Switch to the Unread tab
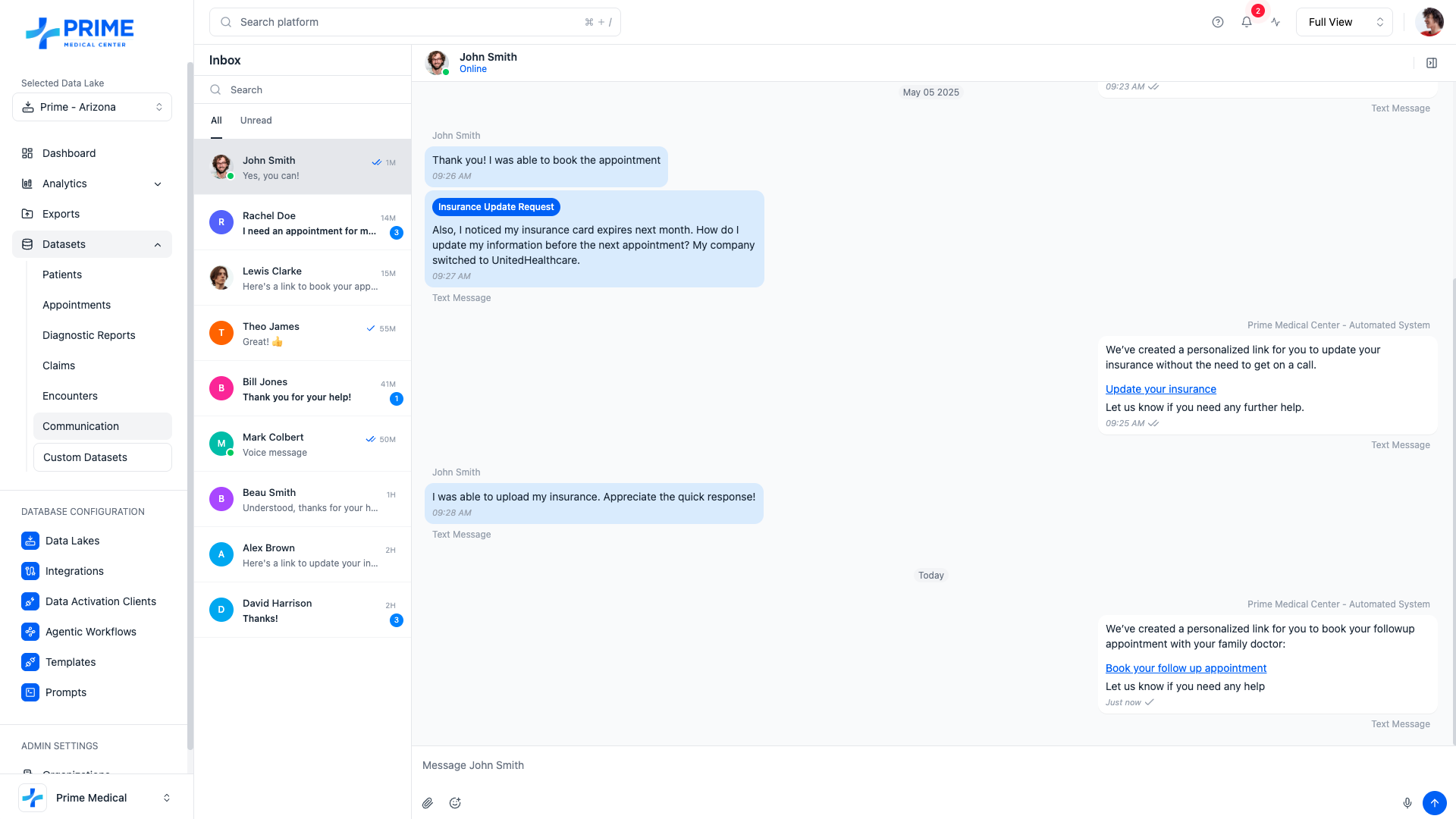 (256, 121)
